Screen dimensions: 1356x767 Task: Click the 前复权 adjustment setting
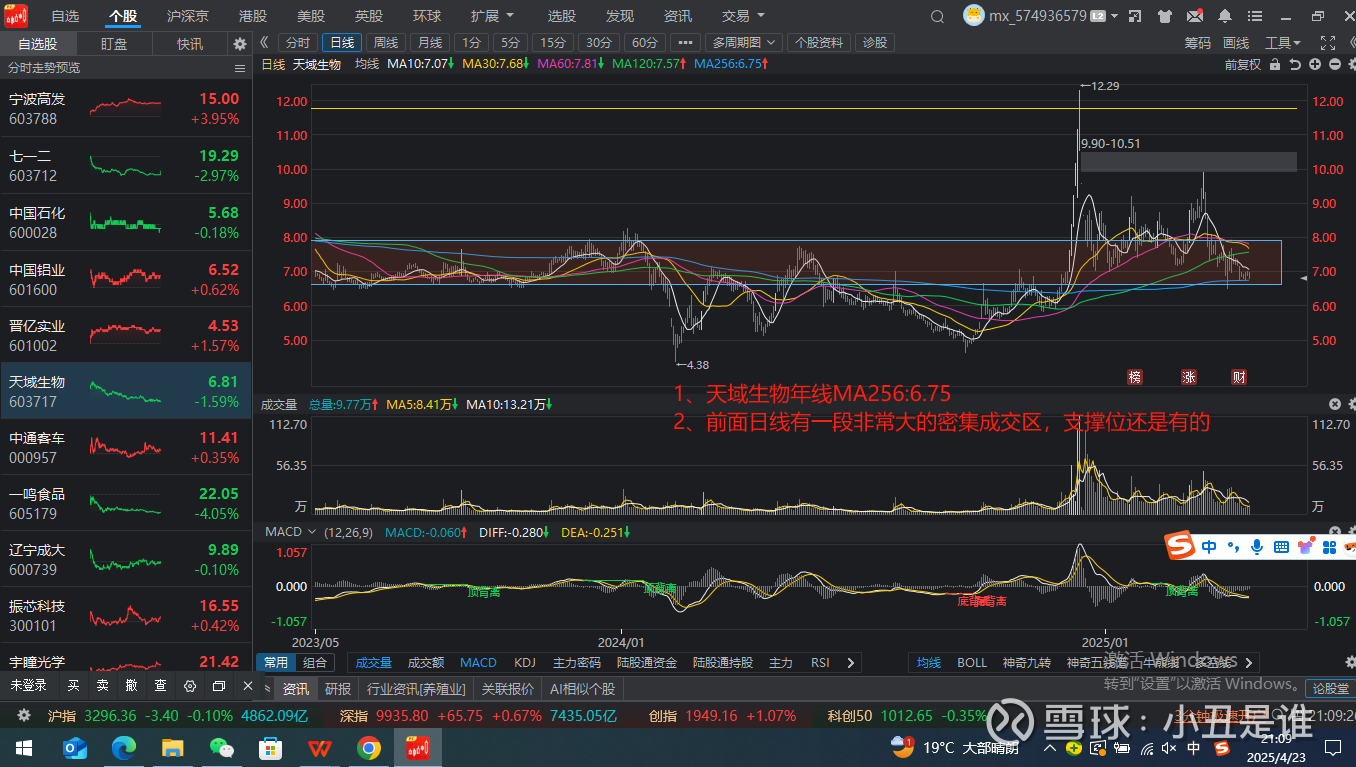(x=1243, y=64)
